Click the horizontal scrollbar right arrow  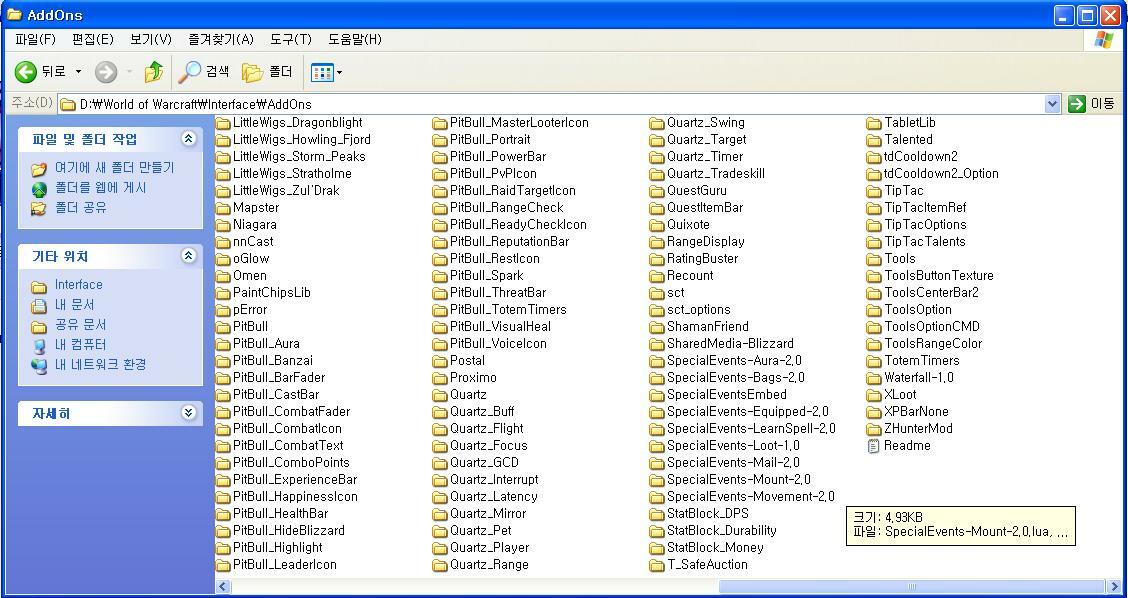pyautogui.click(x=1113, y=587)
